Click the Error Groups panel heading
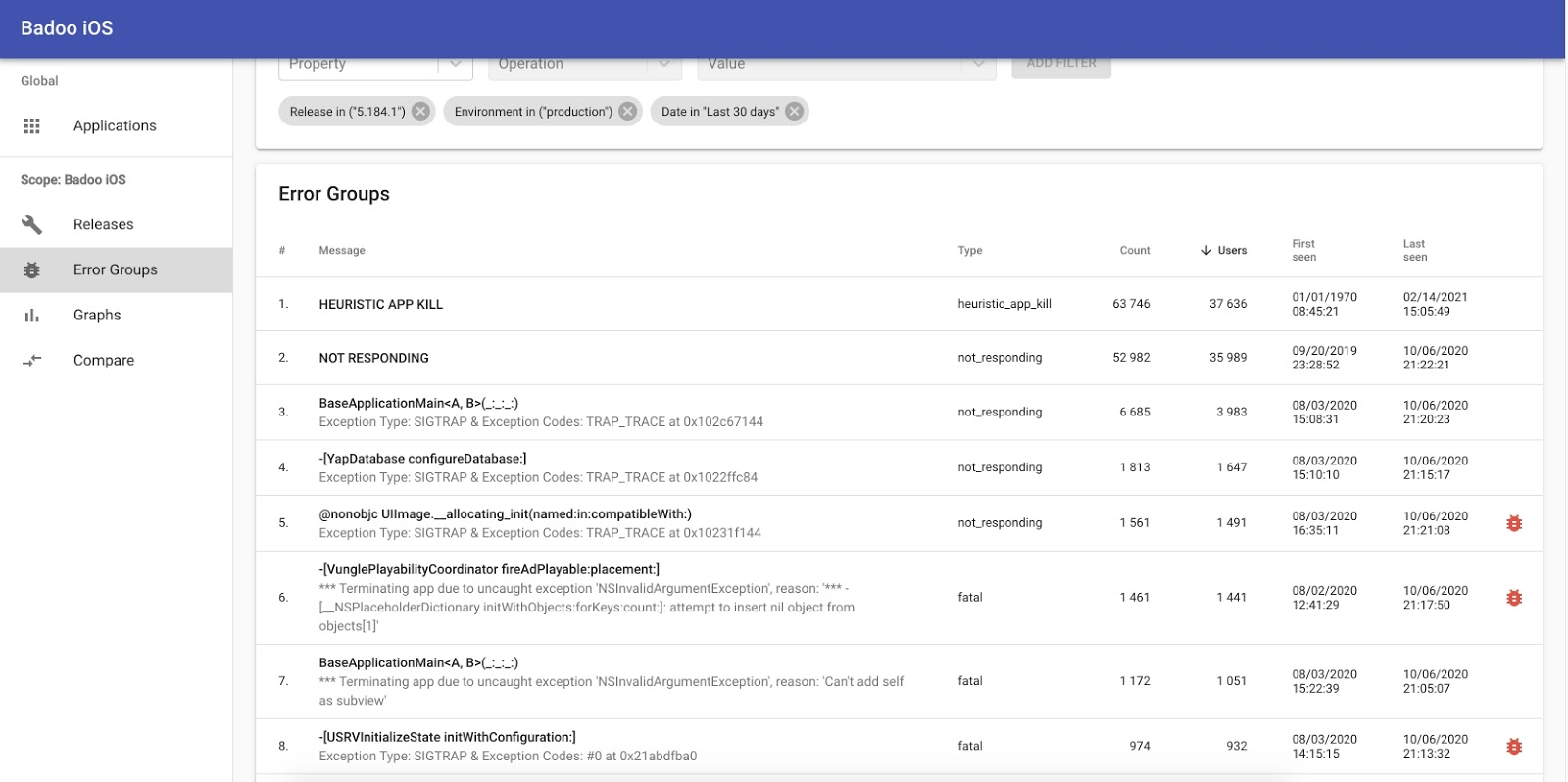 coord(334,194)
